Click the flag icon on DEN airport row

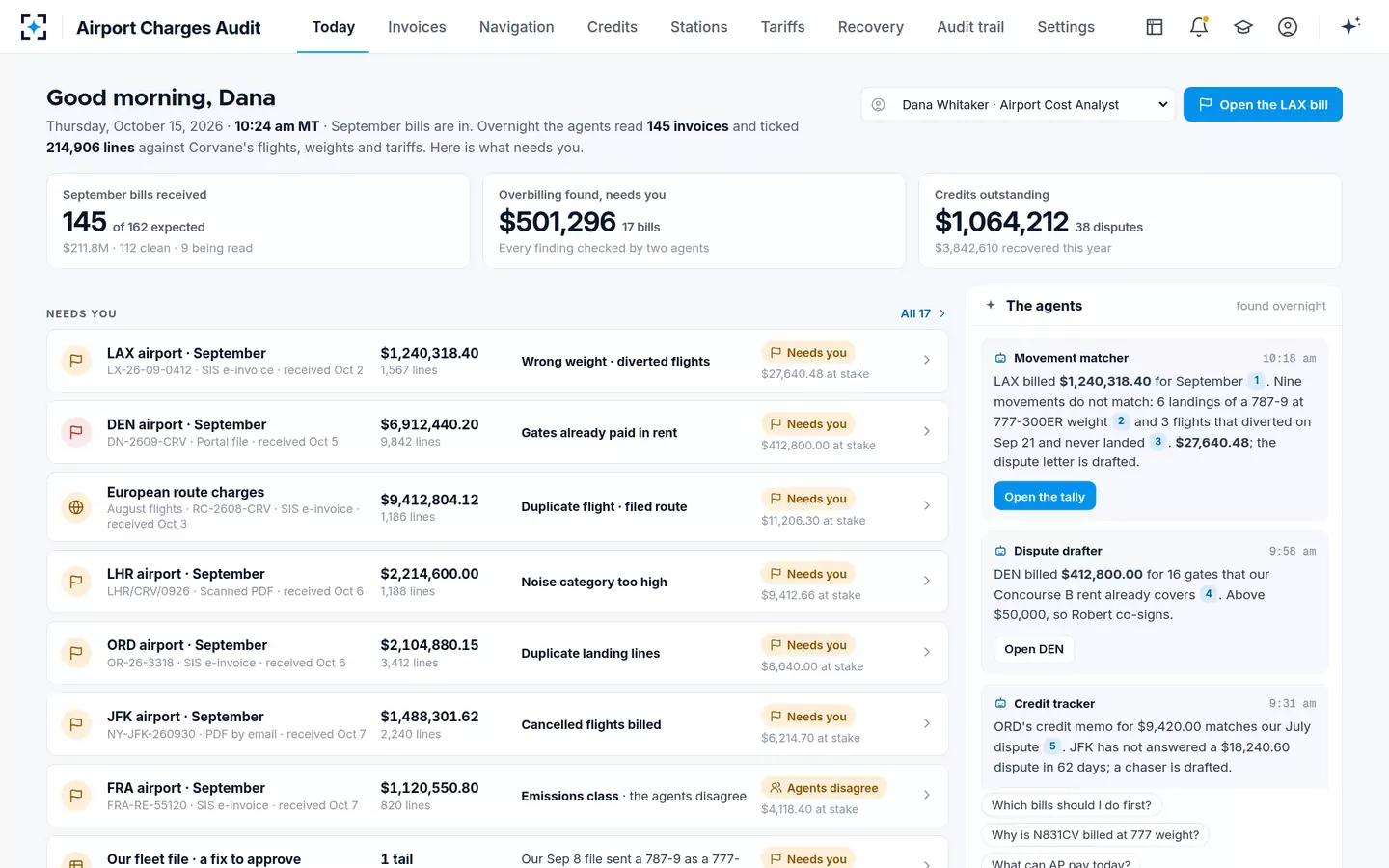pyautogui.click(x=76, y=432)
